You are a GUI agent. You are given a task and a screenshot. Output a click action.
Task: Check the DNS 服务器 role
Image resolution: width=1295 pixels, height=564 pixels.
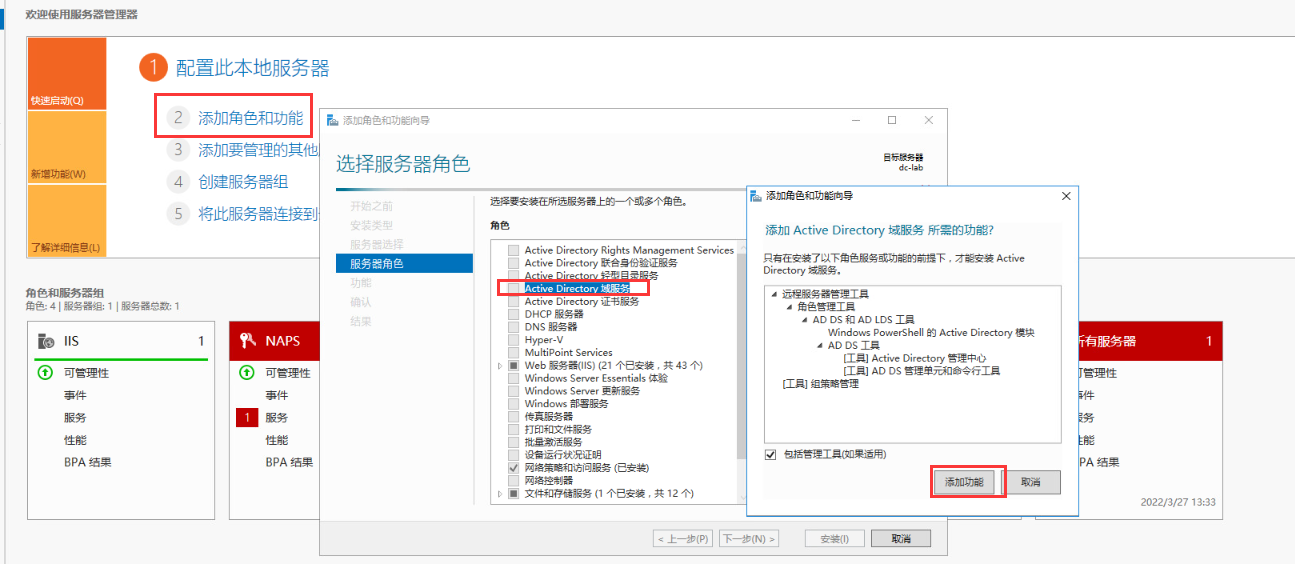[513, 327]
